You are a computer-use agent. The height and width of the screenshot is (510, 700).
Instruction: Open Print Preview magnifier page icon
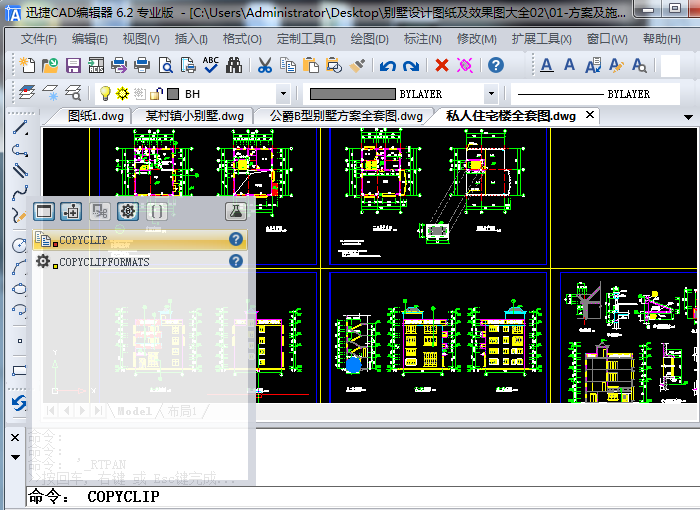coord(166,65)
